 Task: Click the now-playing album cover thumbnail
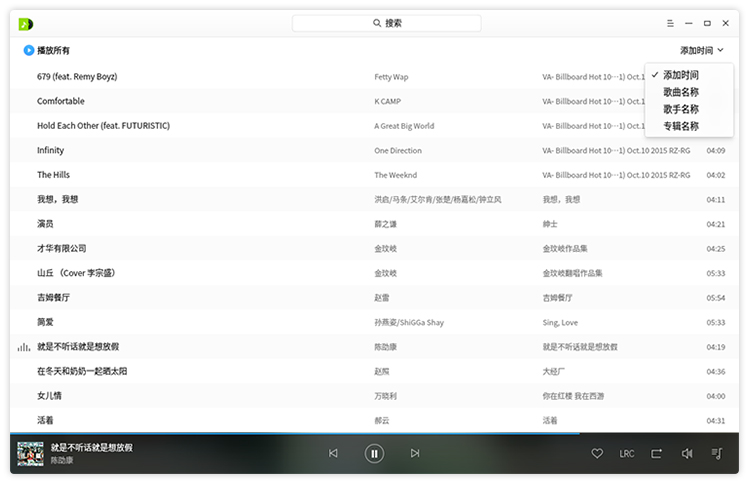pos(30,453)
